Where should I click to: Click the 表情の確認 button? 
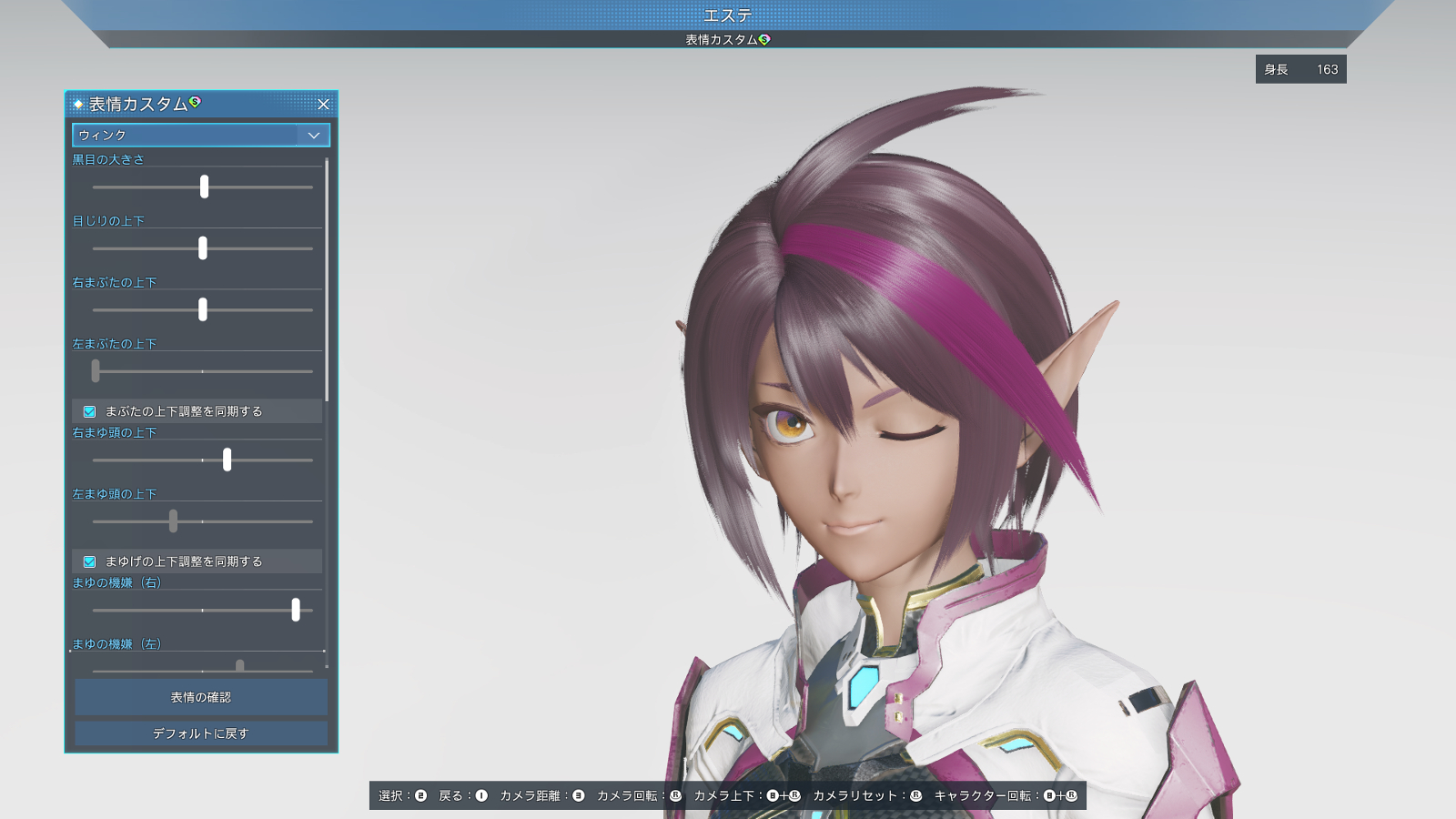click(201, 697)
